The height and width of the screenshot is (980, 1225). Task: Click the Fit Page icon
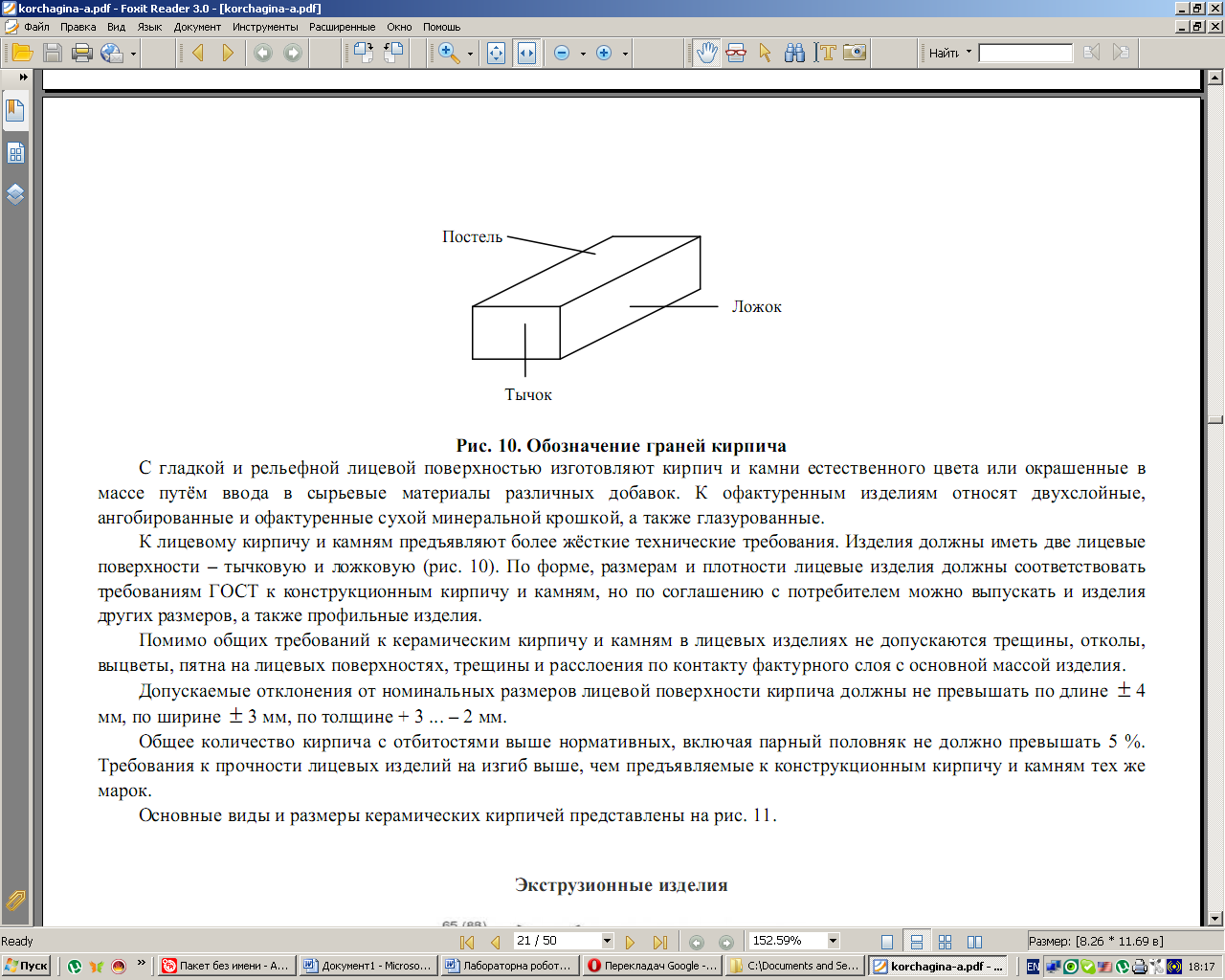click(x=496, y=53)
